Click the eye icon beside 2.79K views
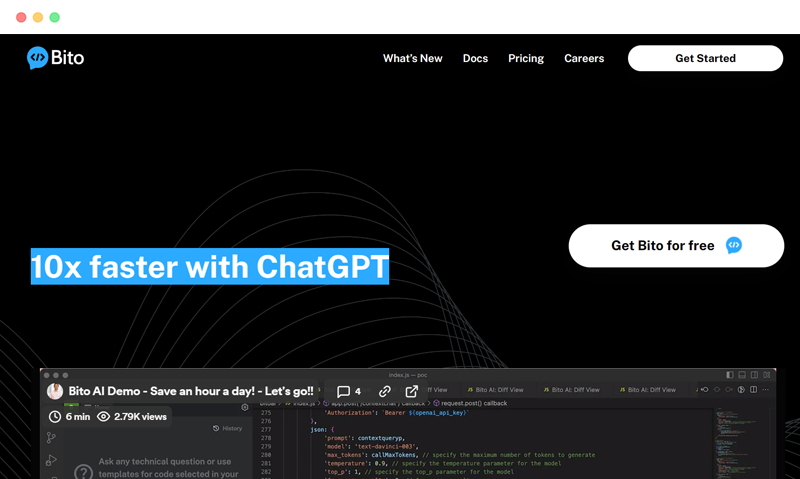Screen dimensions: 800x479 [x=103, y=417]
